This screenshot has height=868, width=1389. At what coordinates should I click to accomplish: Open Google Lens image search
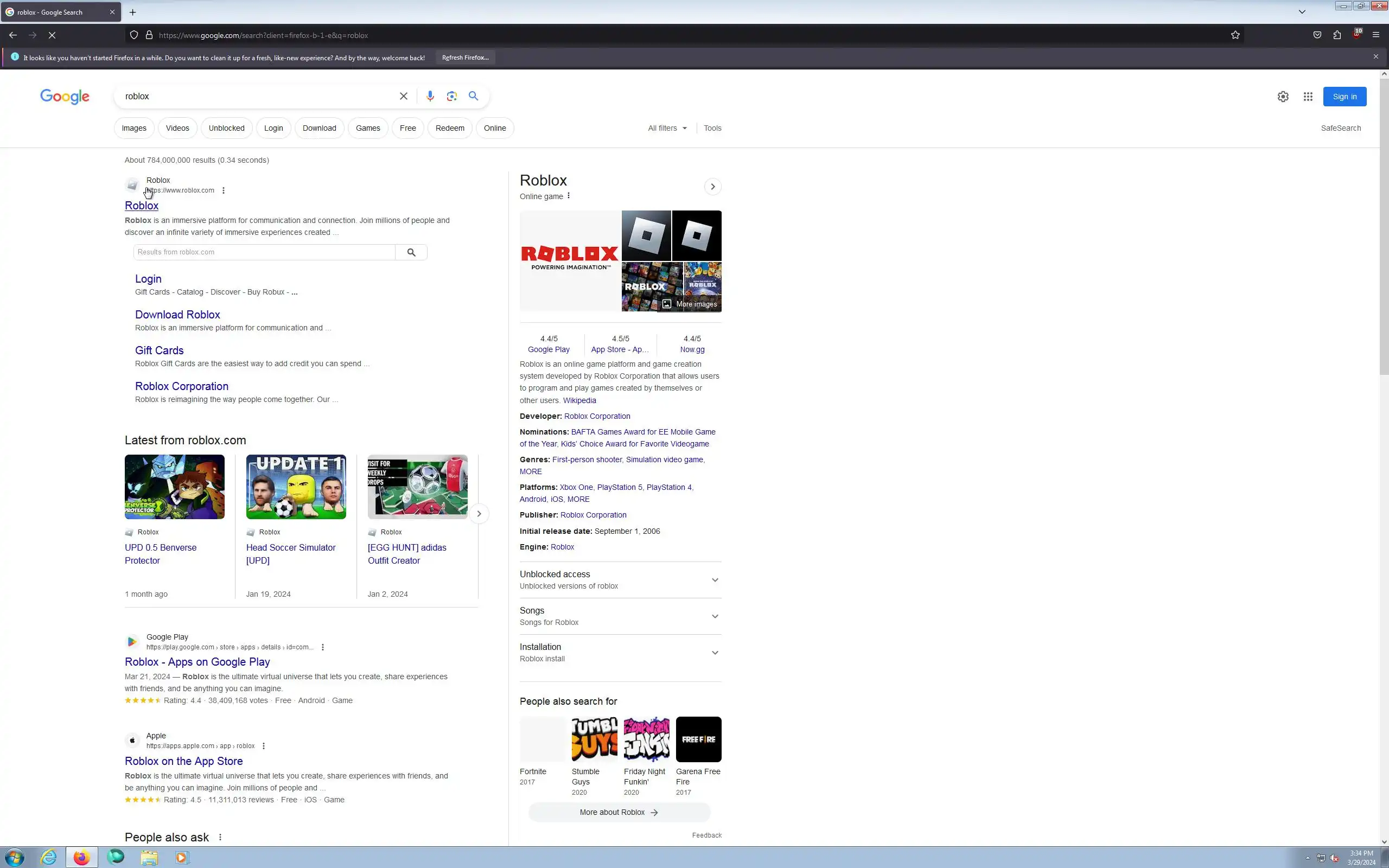(x=452, y=97)
